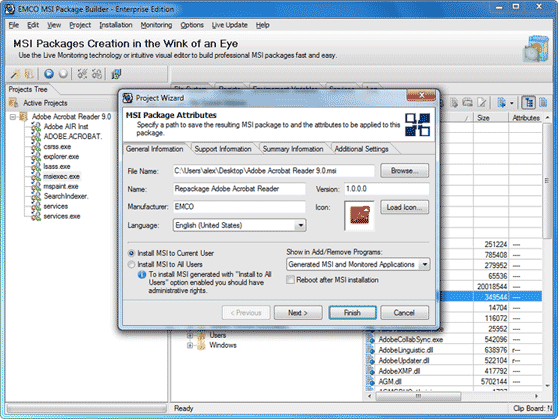Switch to Additional Settings tab
This screenshot has width=558, height=419.
(362, 149)
